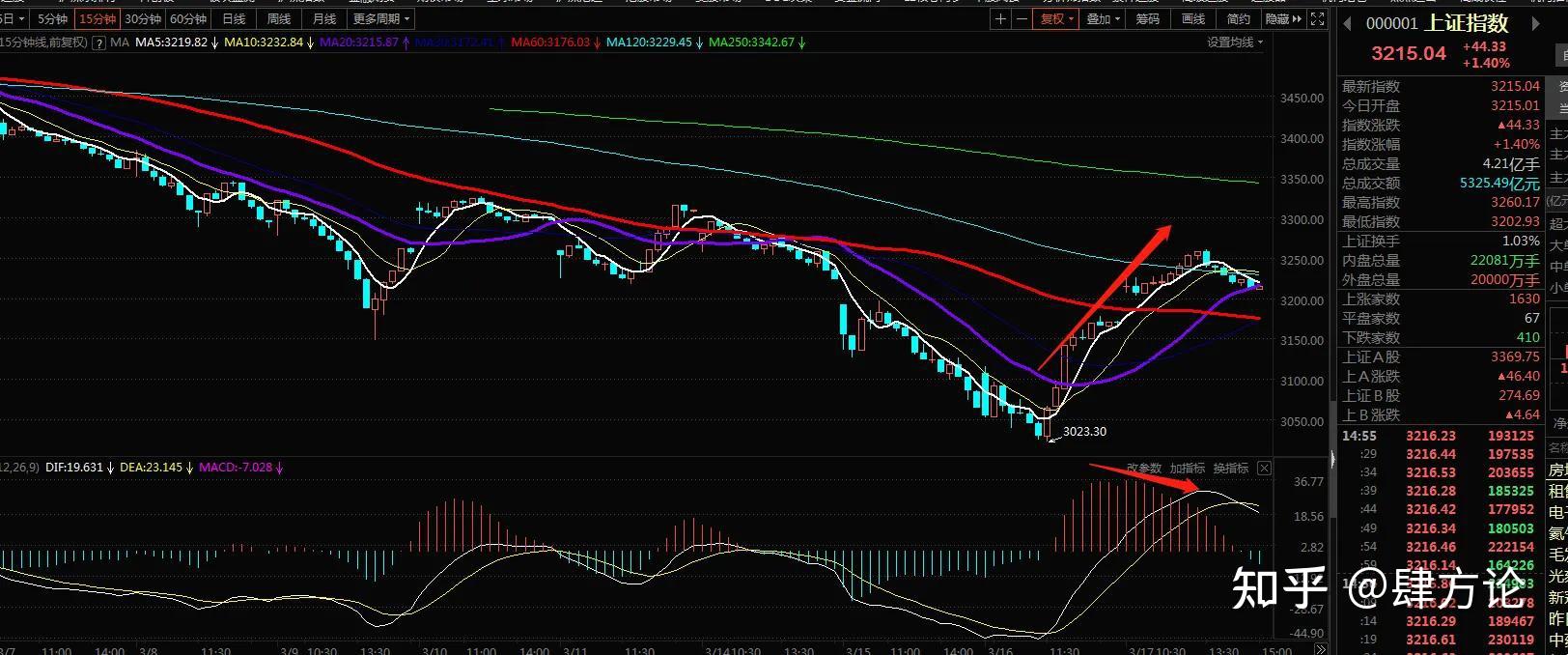The width and height of the screenshot is (1568, 655).
Task: Click the 筹码 chip distribution button
Action: coord(1147,19)
